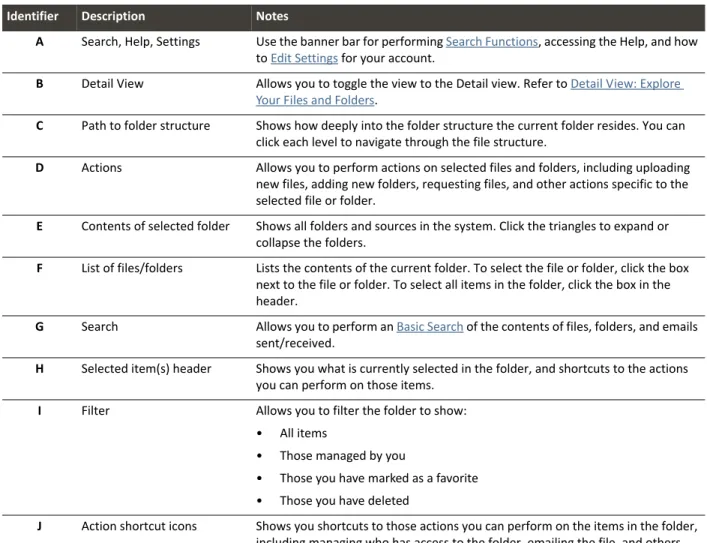This screenshot has height=543, width=707.
Task: Click the 'Search' description in row G
Action: [x=100, y=327]
